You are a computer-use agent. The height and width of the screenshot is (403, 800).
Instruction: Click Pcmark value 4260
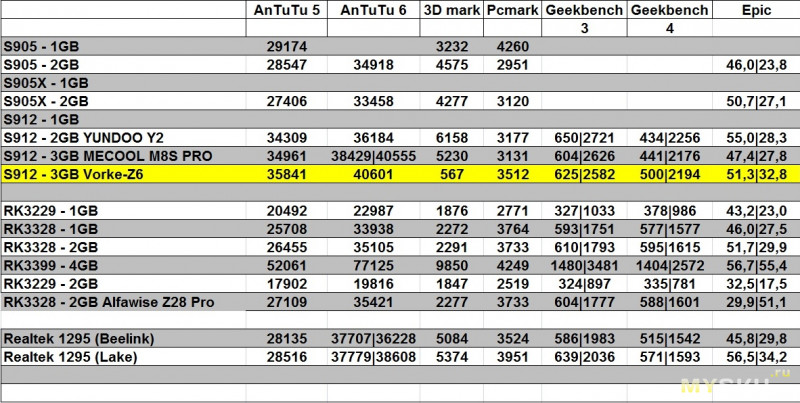click(x=513, y=47)
